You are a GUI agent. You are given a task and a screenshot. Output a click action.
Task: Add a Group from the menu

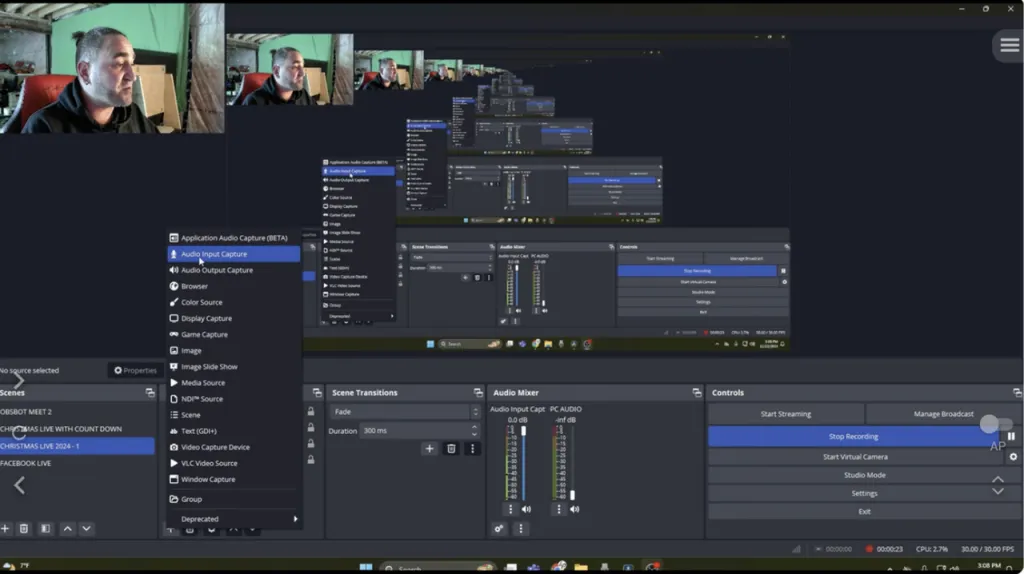pos(233,499)
